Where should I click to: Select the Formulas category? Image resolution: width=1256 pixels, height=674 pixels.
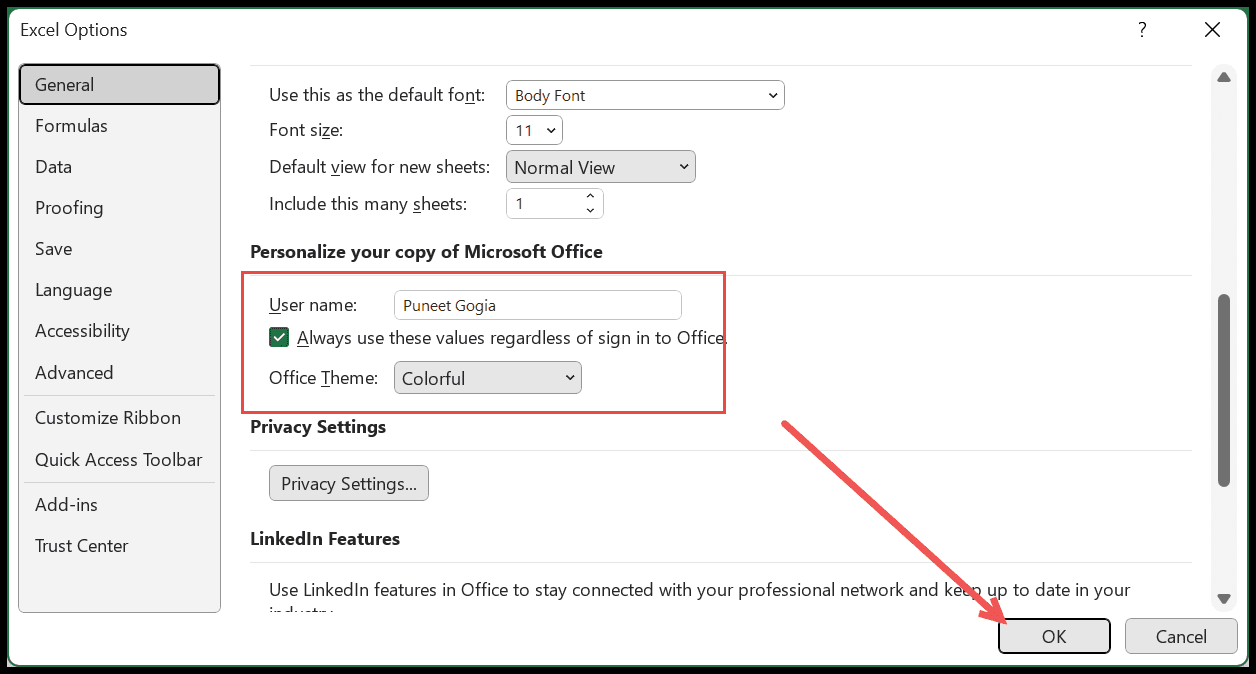tap(71, 126)
